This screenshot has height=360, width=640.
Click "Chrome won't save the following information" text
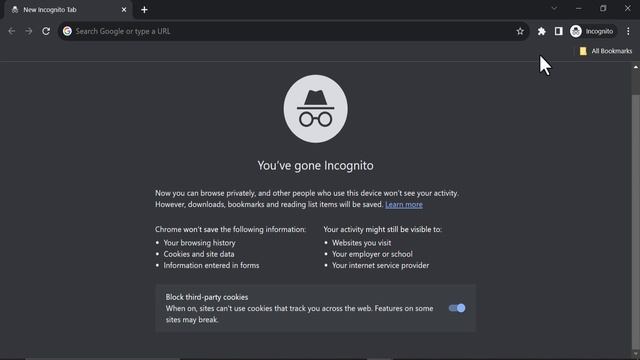point(230,229)
